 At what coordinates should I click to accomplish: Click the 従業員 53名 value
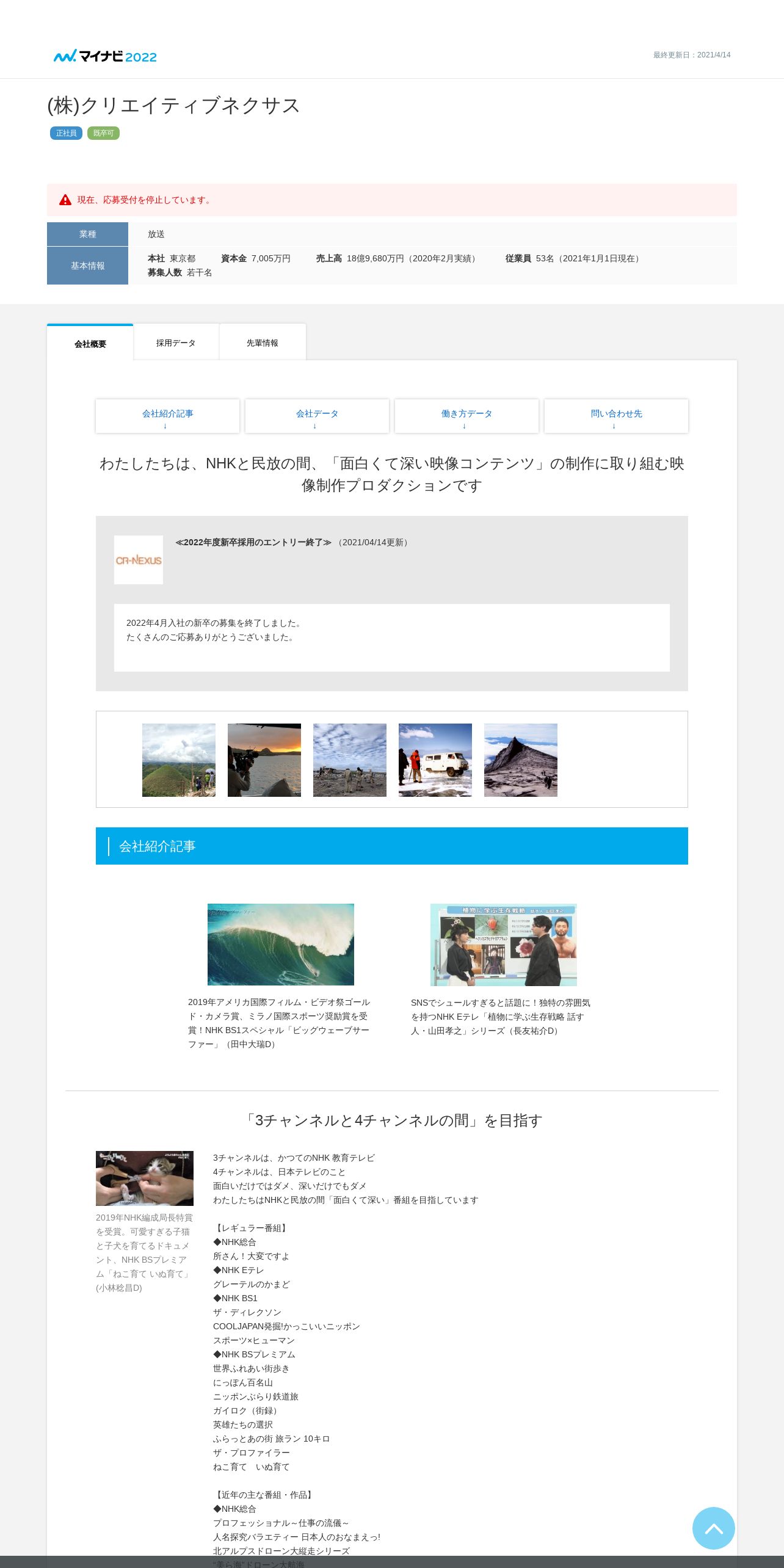[575, 258]
